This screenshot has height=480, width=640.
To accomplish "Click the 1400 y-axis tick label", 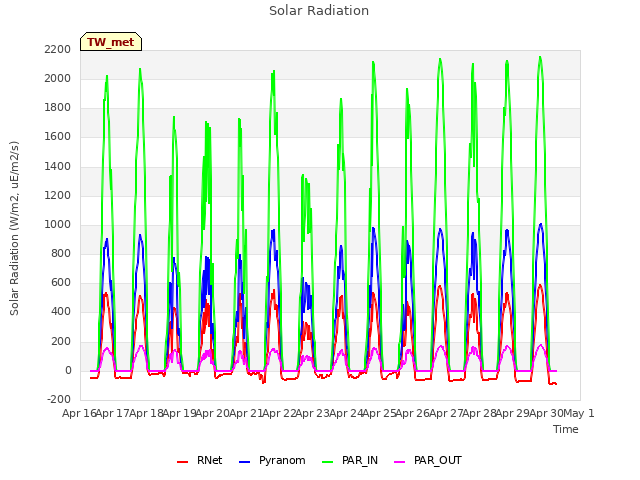I will 58,166.
